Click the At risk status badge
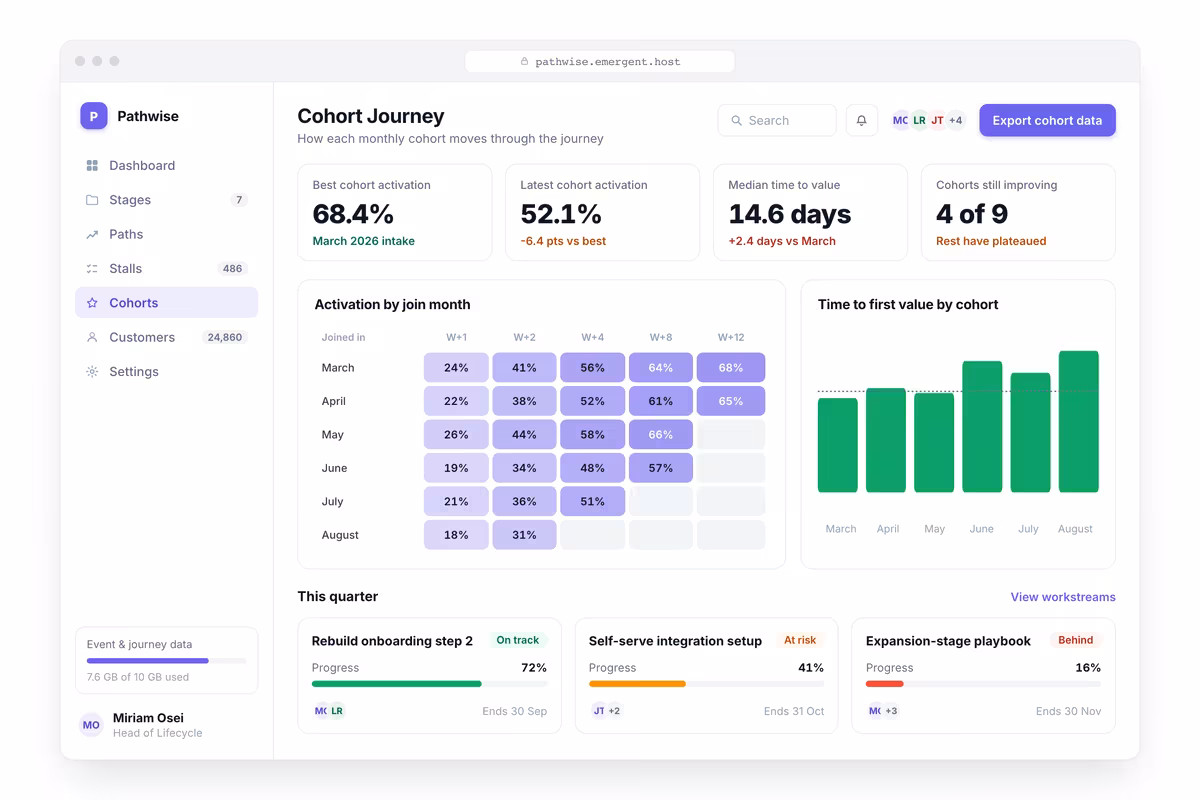The image size is (1200, 800). click(800, 640)
